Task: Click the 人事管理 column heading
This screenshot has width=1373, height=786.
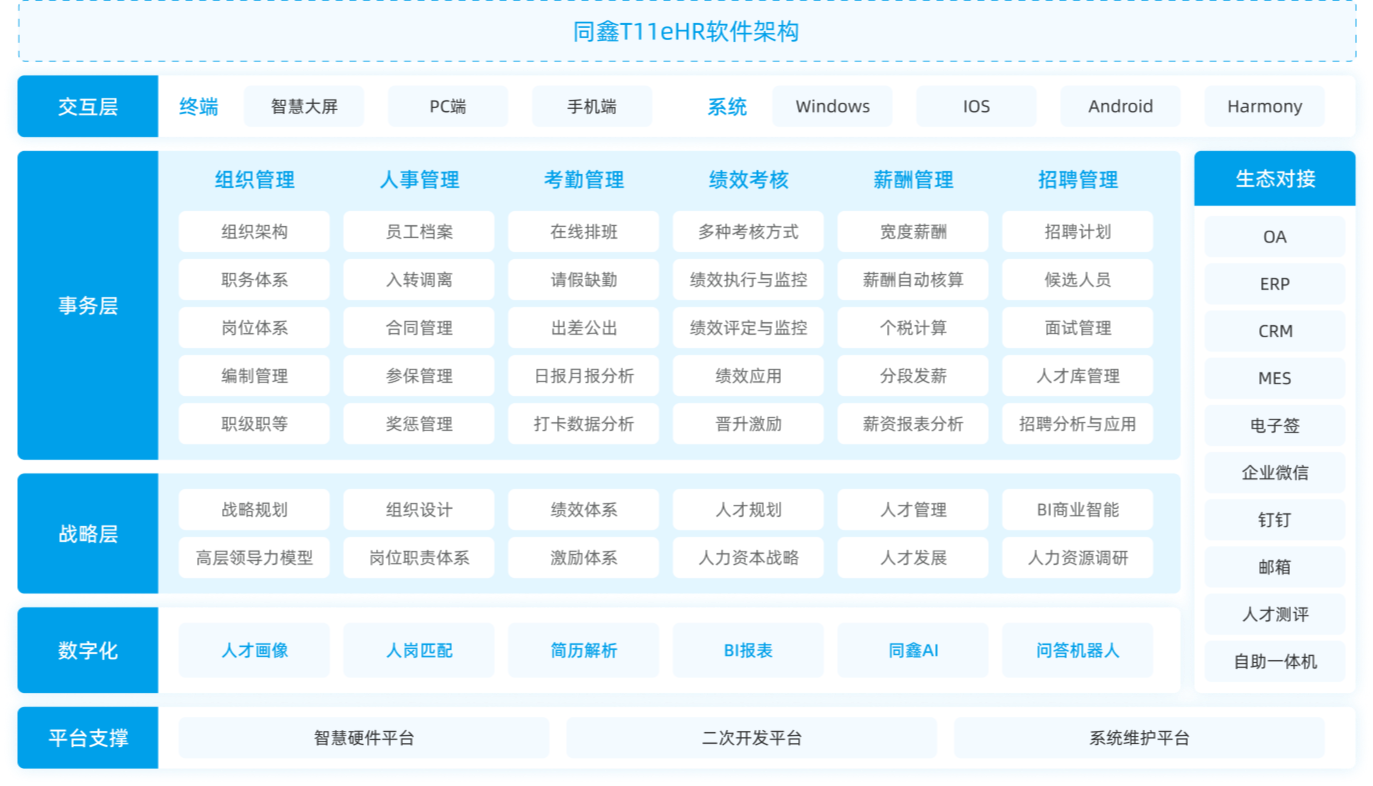Action: click(419, 180)
